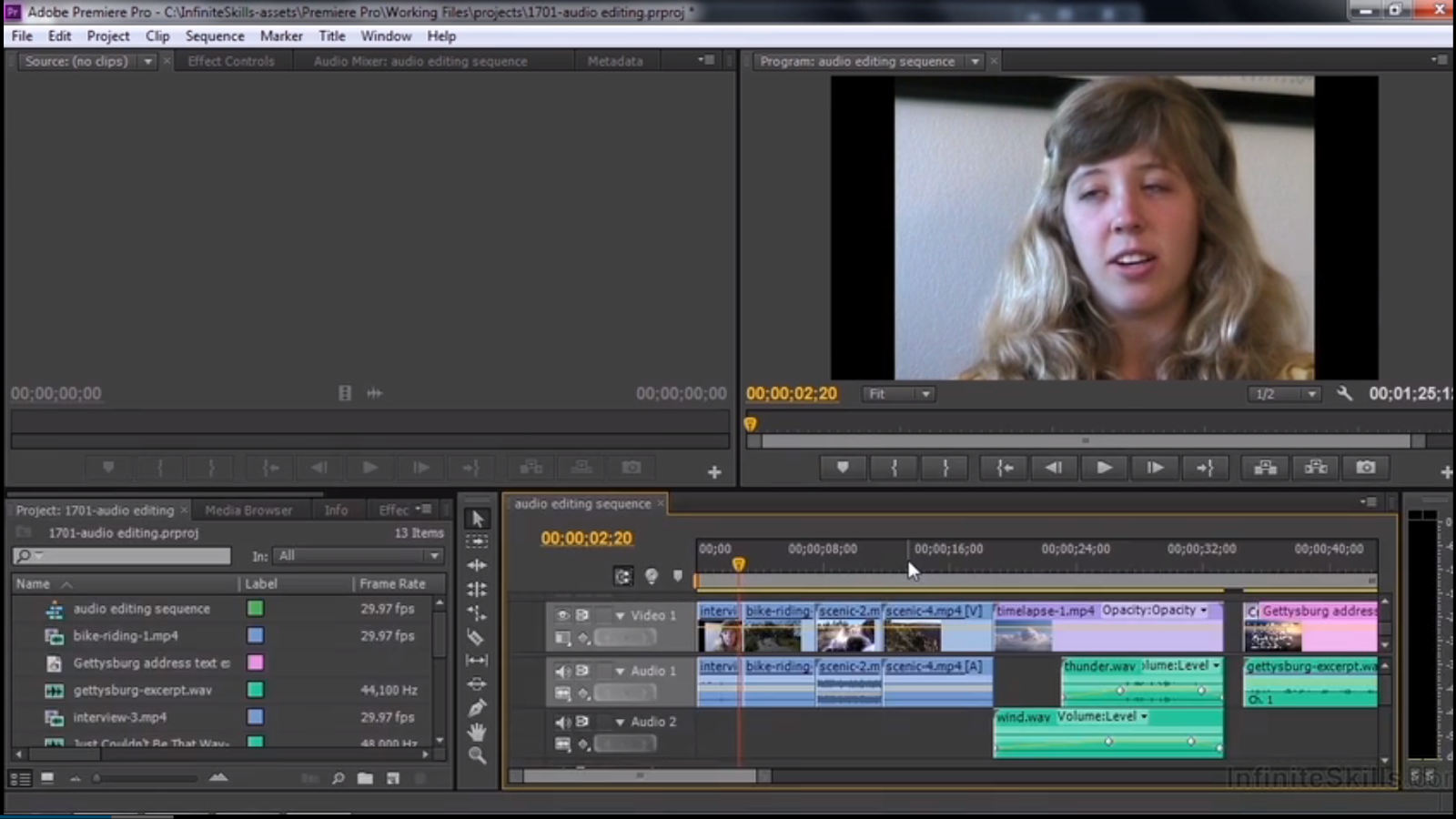Click the Name column header
Viewport: 1456px width, 819px height.
click(33, 584)
